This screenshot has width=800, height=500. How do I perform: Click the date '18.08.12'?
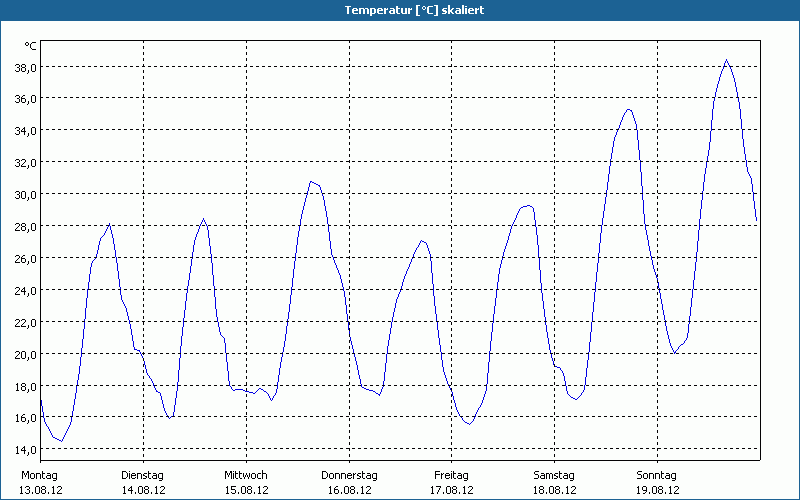[x=555, y=490]
